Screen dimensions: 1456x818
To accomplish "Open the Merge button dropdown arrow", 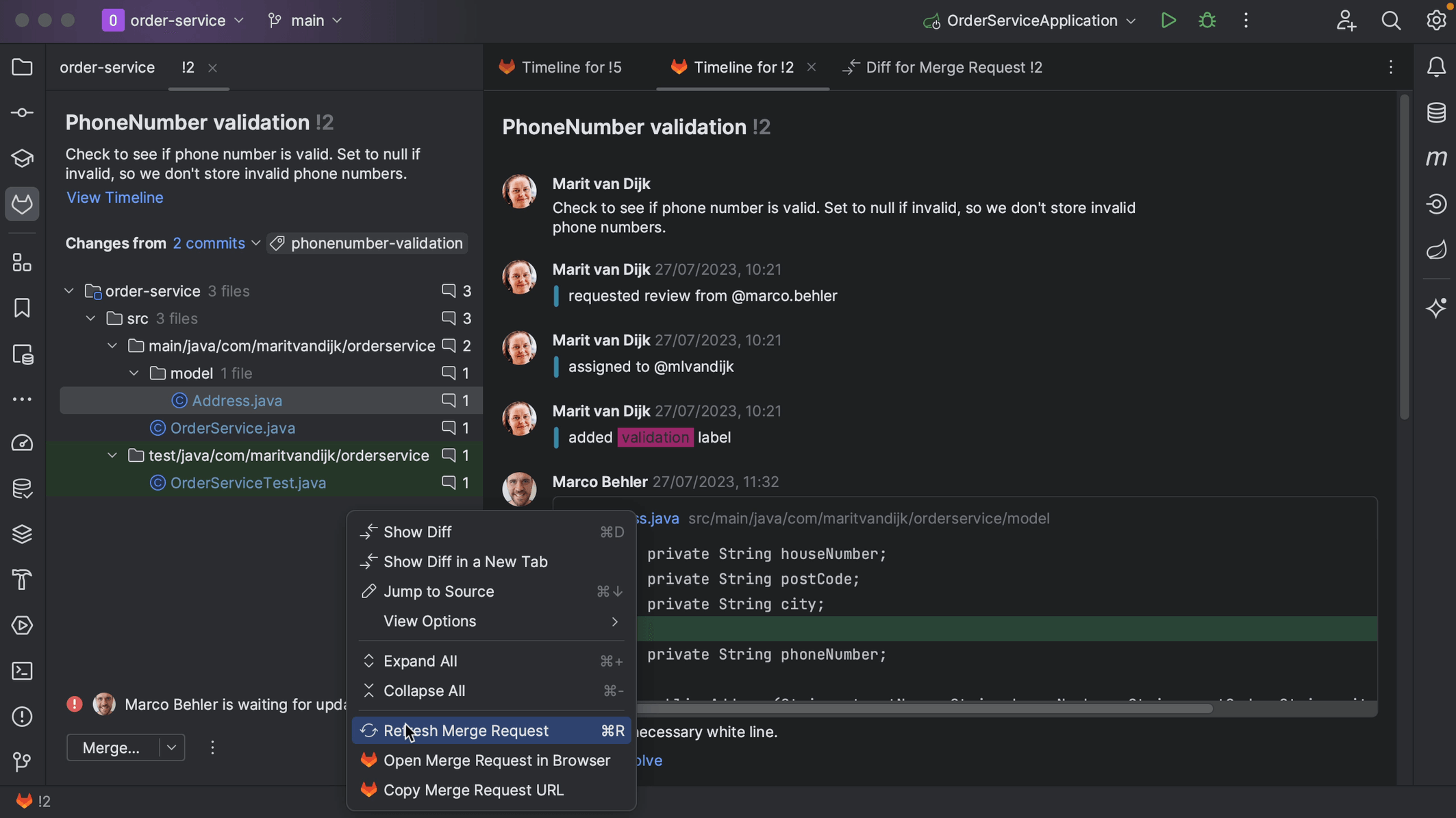I will pyautogui.click(x=171, y=747).
